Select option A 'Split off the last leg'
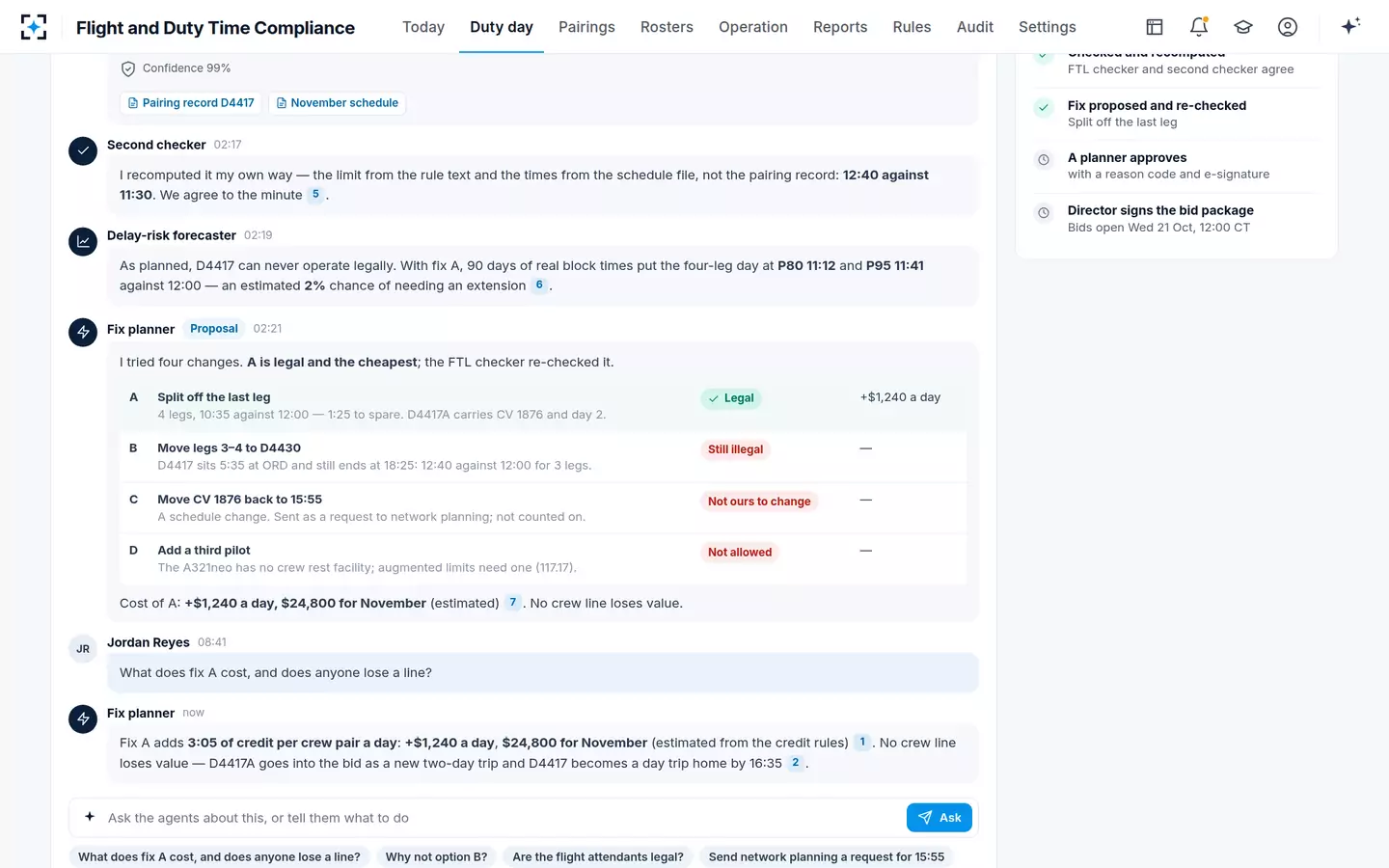 coord(543,405)
